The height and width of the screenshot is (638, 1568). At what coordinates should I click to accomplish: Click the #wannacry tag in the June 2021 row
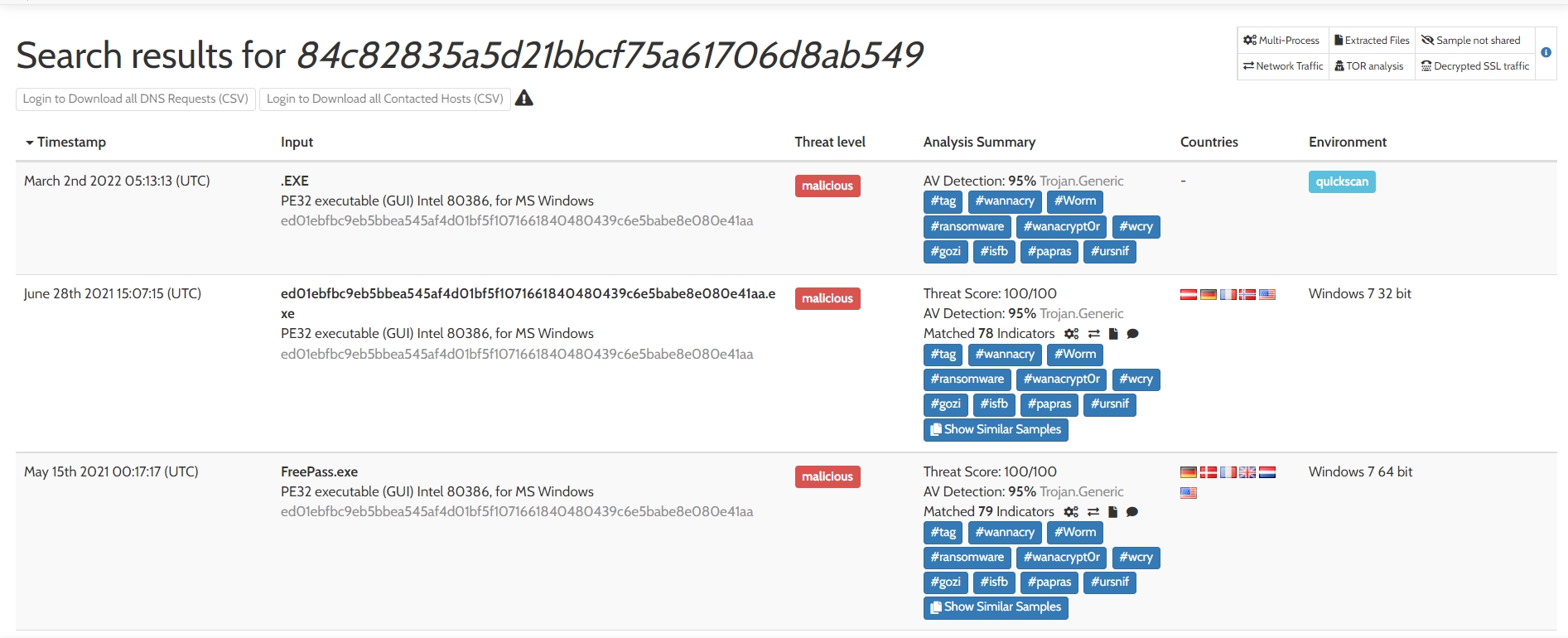(x=1004, y=355)
